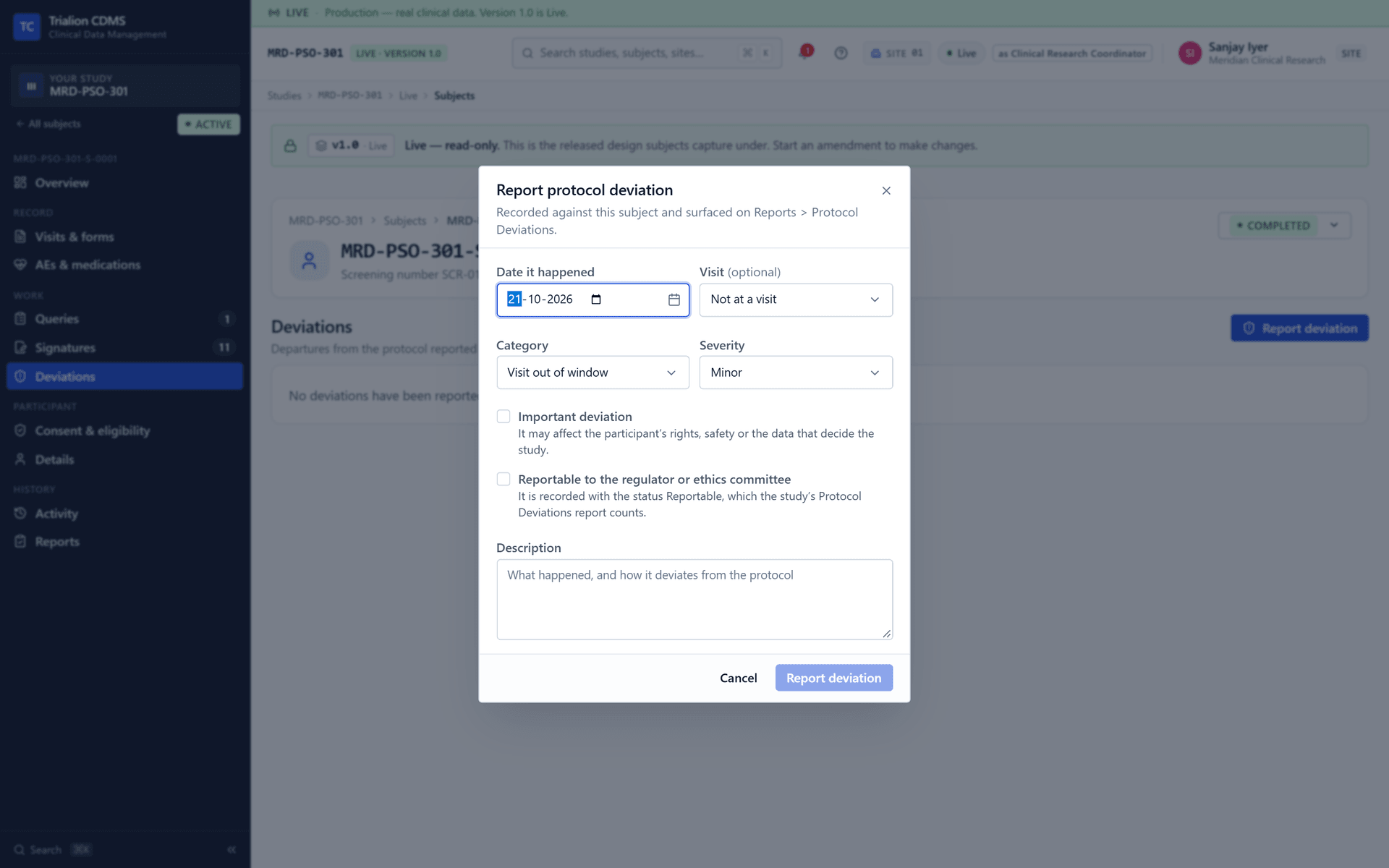Viewport: 1389px width, 868px height.
Task: Click the lock icon in read-only banner
Action: [x=290, y=145]
